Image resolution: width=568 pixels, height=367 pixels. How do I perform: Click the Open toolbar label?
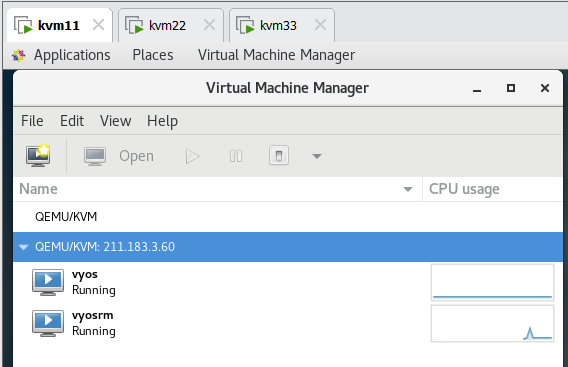pos(137,156)
